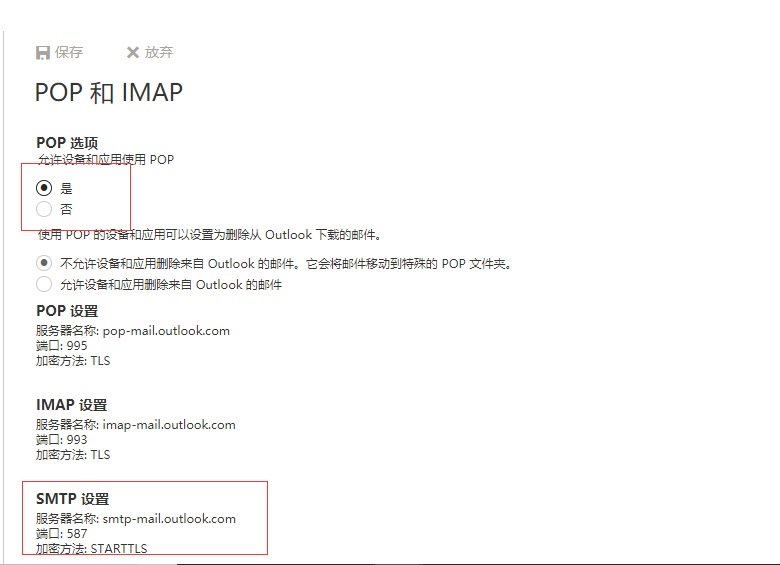Click the POP 选项 section heading
The width and height of the screenshot is (780, 565).
pyautogui.click(x=67, y=143)
